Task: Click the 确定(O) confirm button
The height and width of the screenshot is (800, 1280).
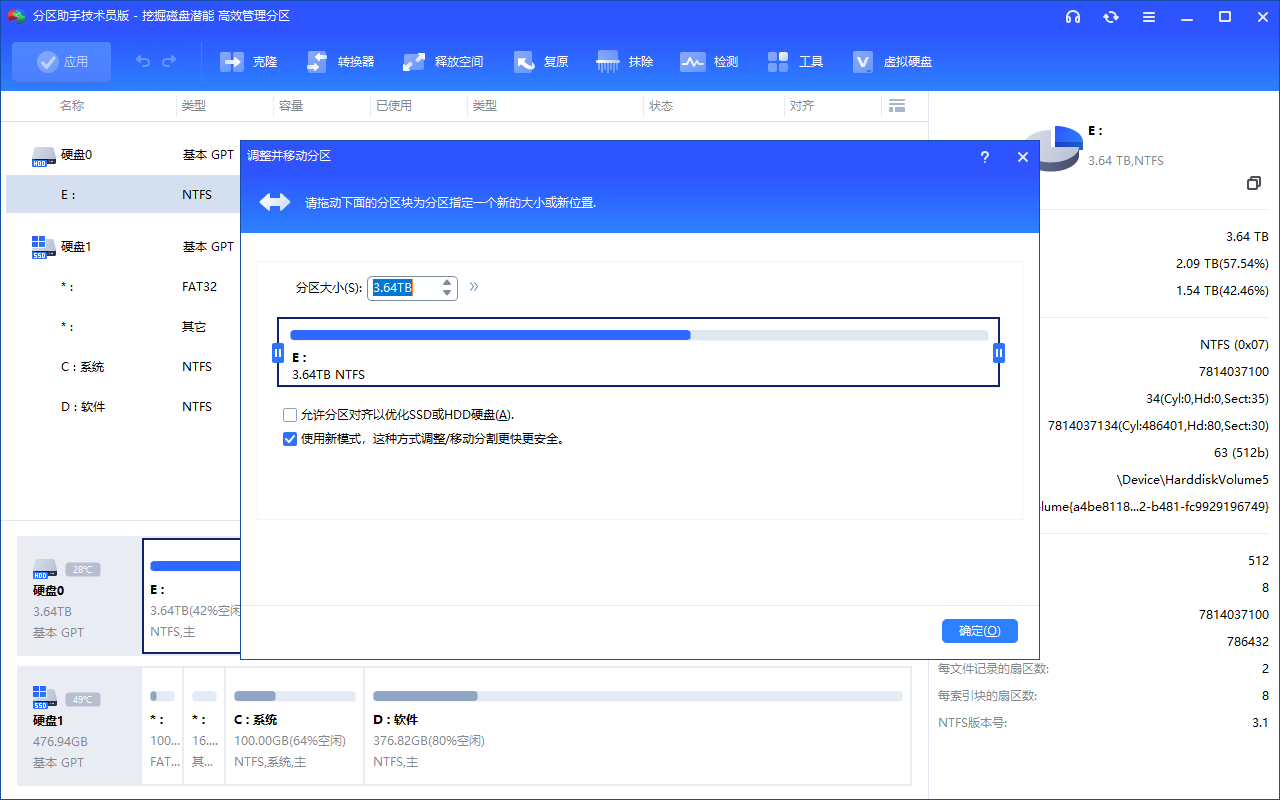Action: tap(979, 630)
